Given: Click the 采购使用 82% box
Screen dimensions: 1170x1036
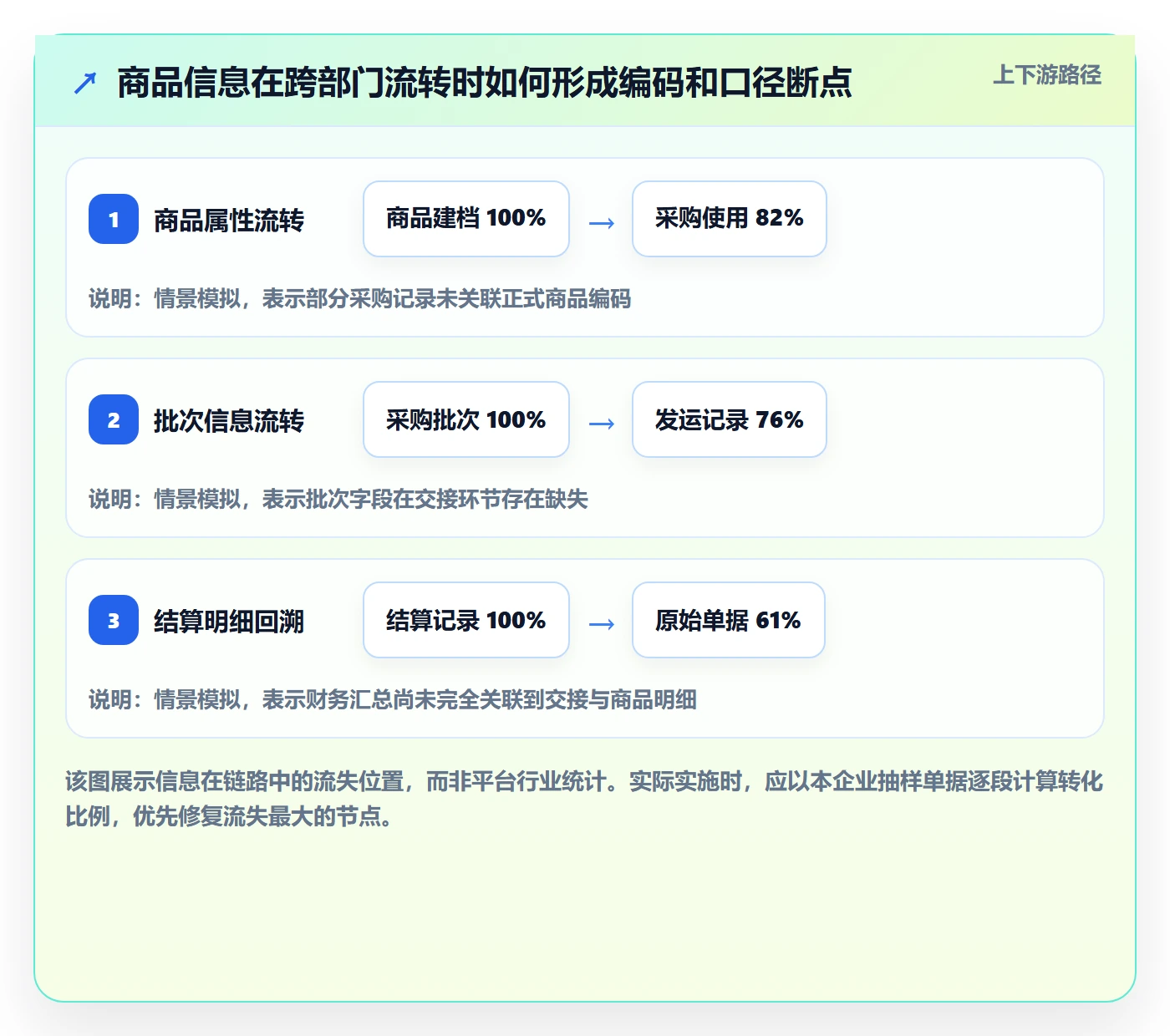Looking at the screenshot, I should click(730, 219).
